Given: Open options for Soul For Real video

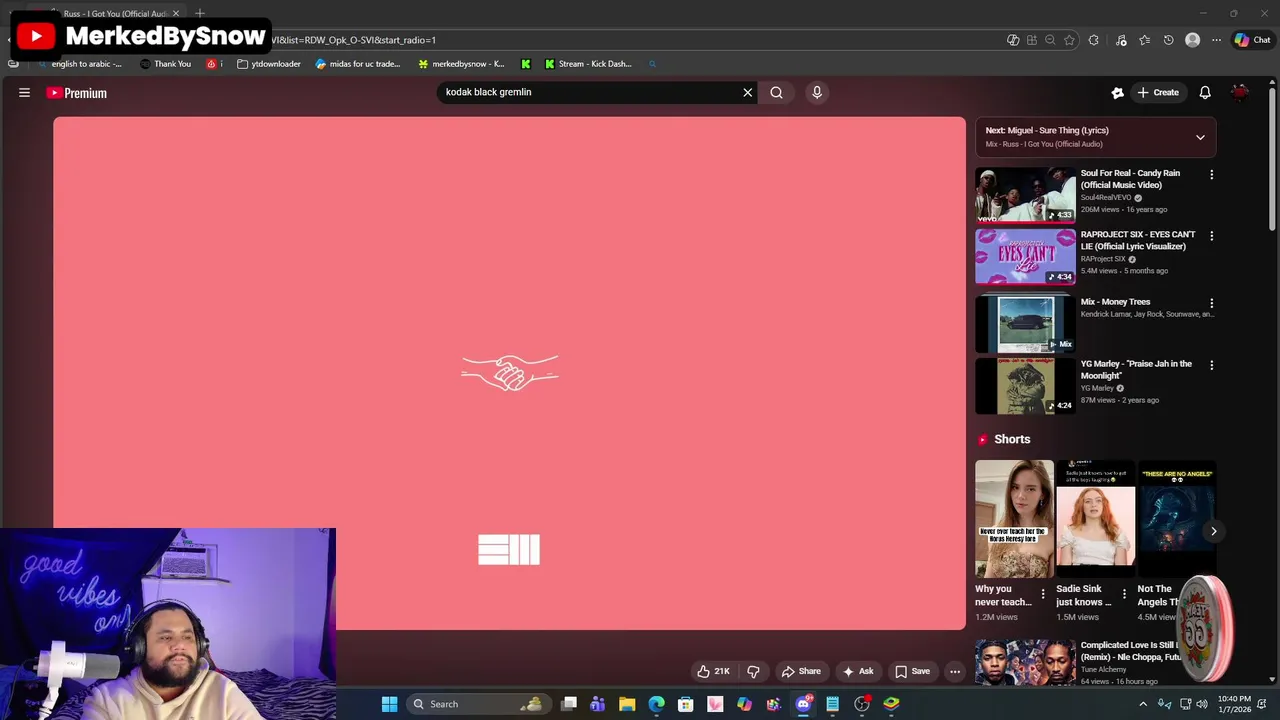Looking at the screenshot, I should tap(1211, 174).
